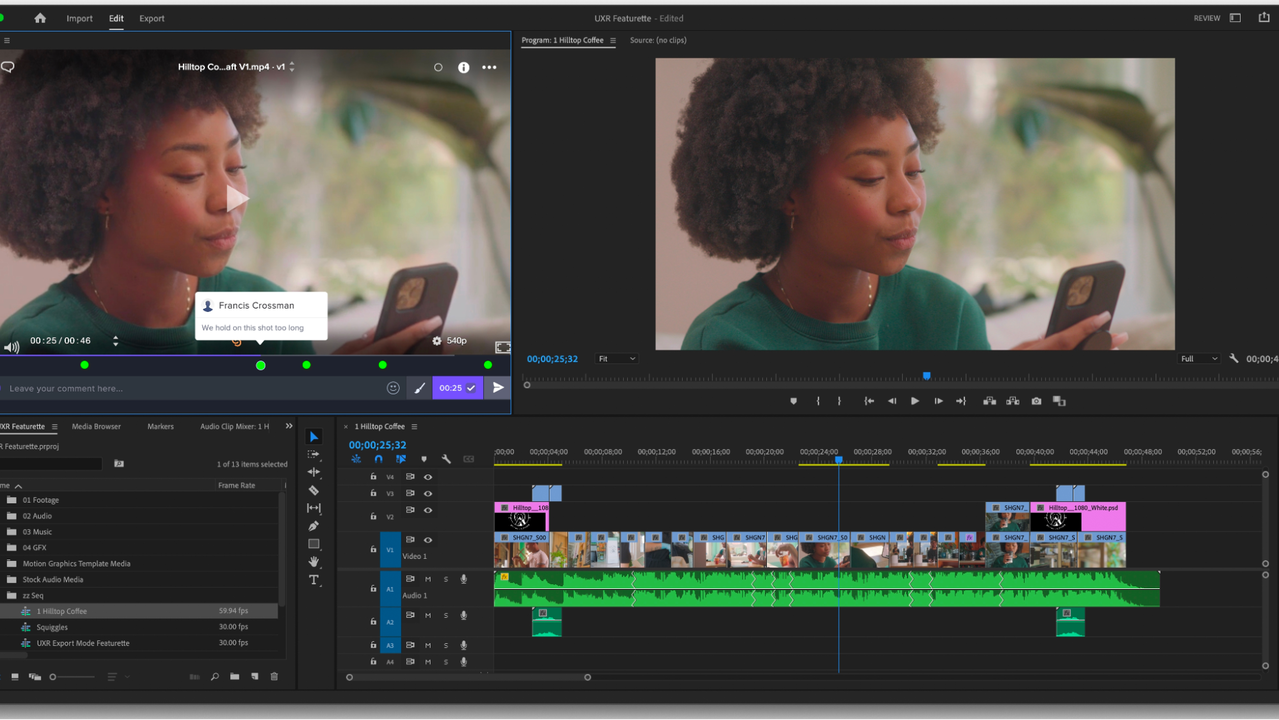Open the drawing brush annotation tool
Viewport: 1279px width, 720px height.
(420, 388)
